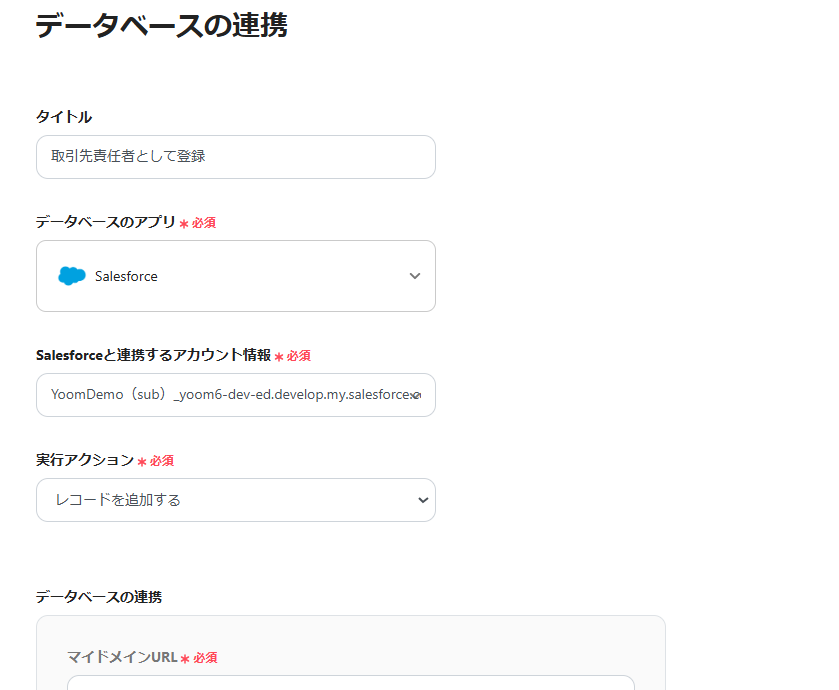Click the データベースのアプリ label
The width and height of the screenshot is (839, 690).
click(x=105, y=222)
